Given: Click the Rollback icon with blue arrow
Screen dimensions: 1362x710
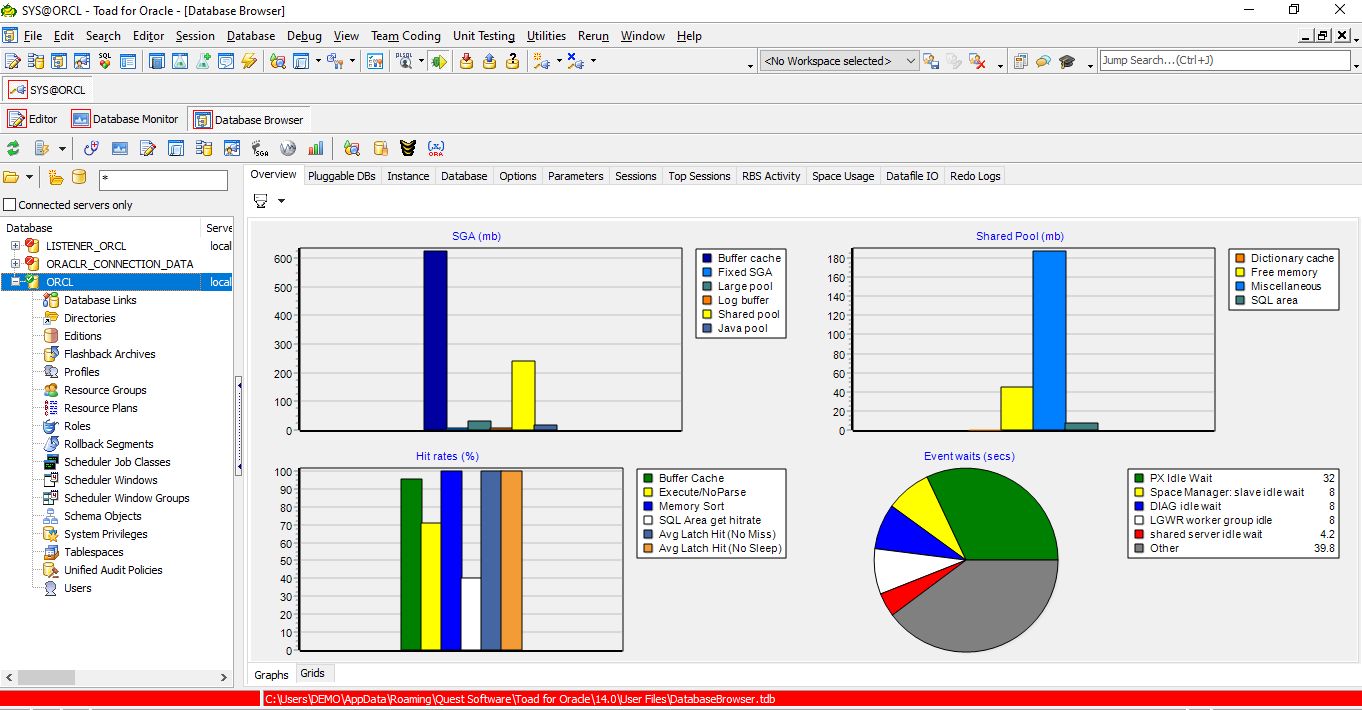Looking at the screenshot, I should coord(489,61).
